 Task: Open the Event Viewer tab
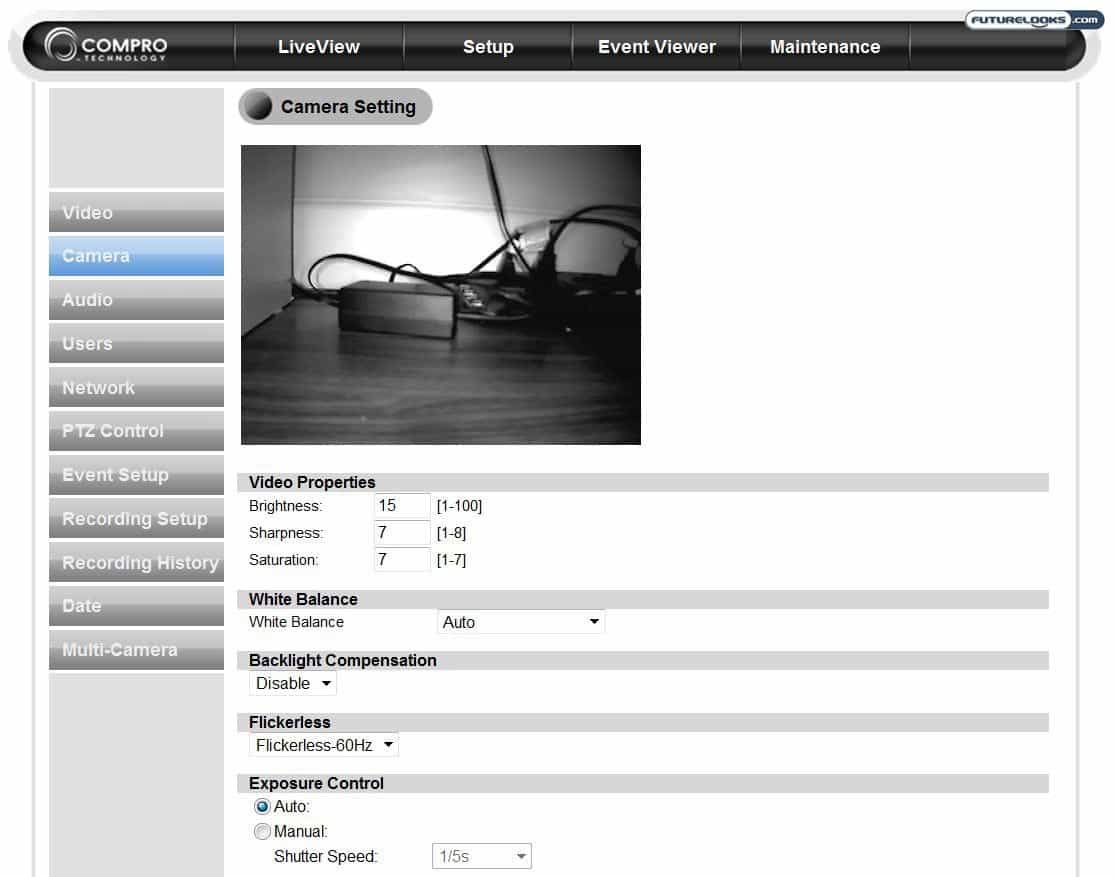(x=656, y=47)
